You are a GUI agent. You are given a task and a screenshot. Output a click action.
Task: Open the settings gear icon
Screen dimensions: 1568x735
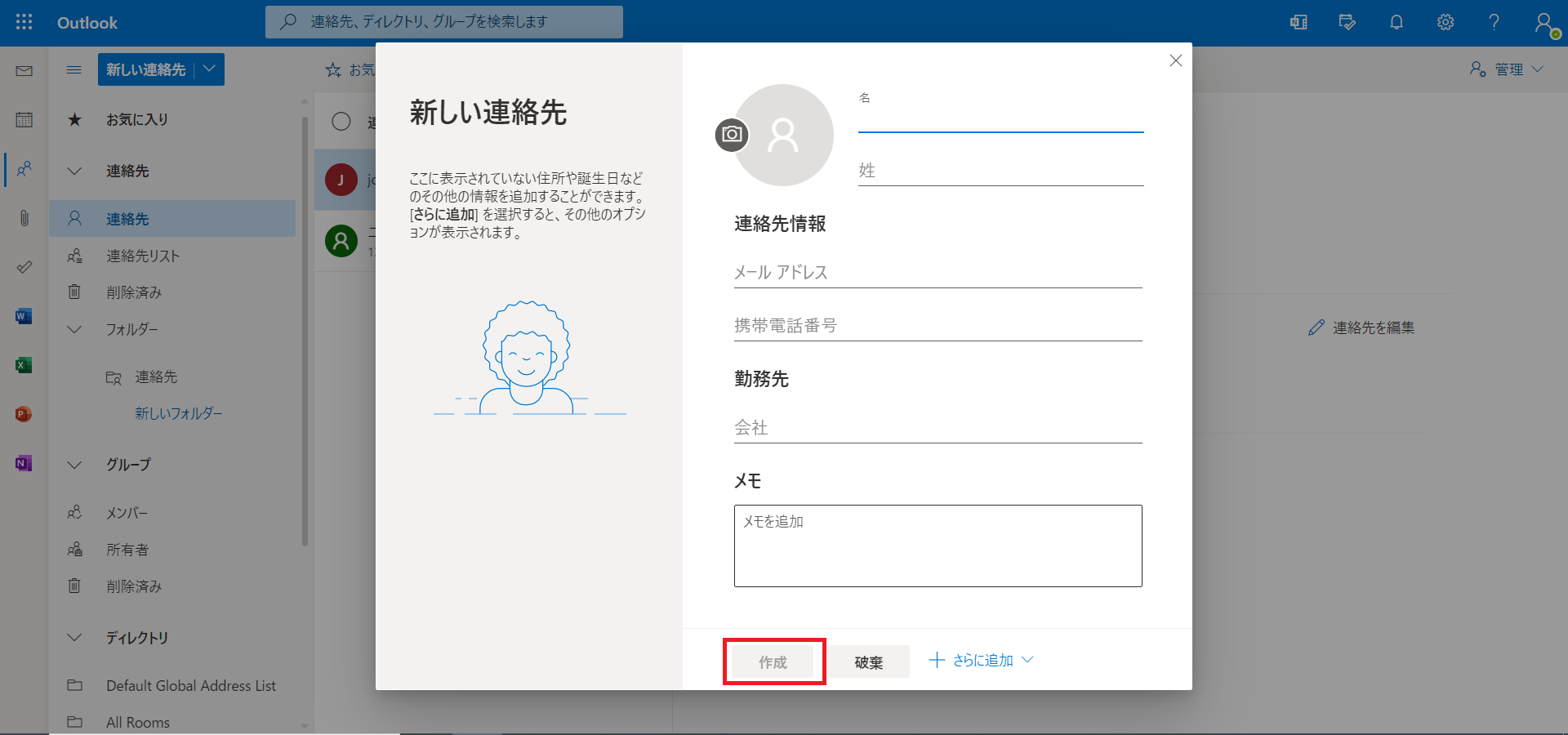tap(1445, 22)
